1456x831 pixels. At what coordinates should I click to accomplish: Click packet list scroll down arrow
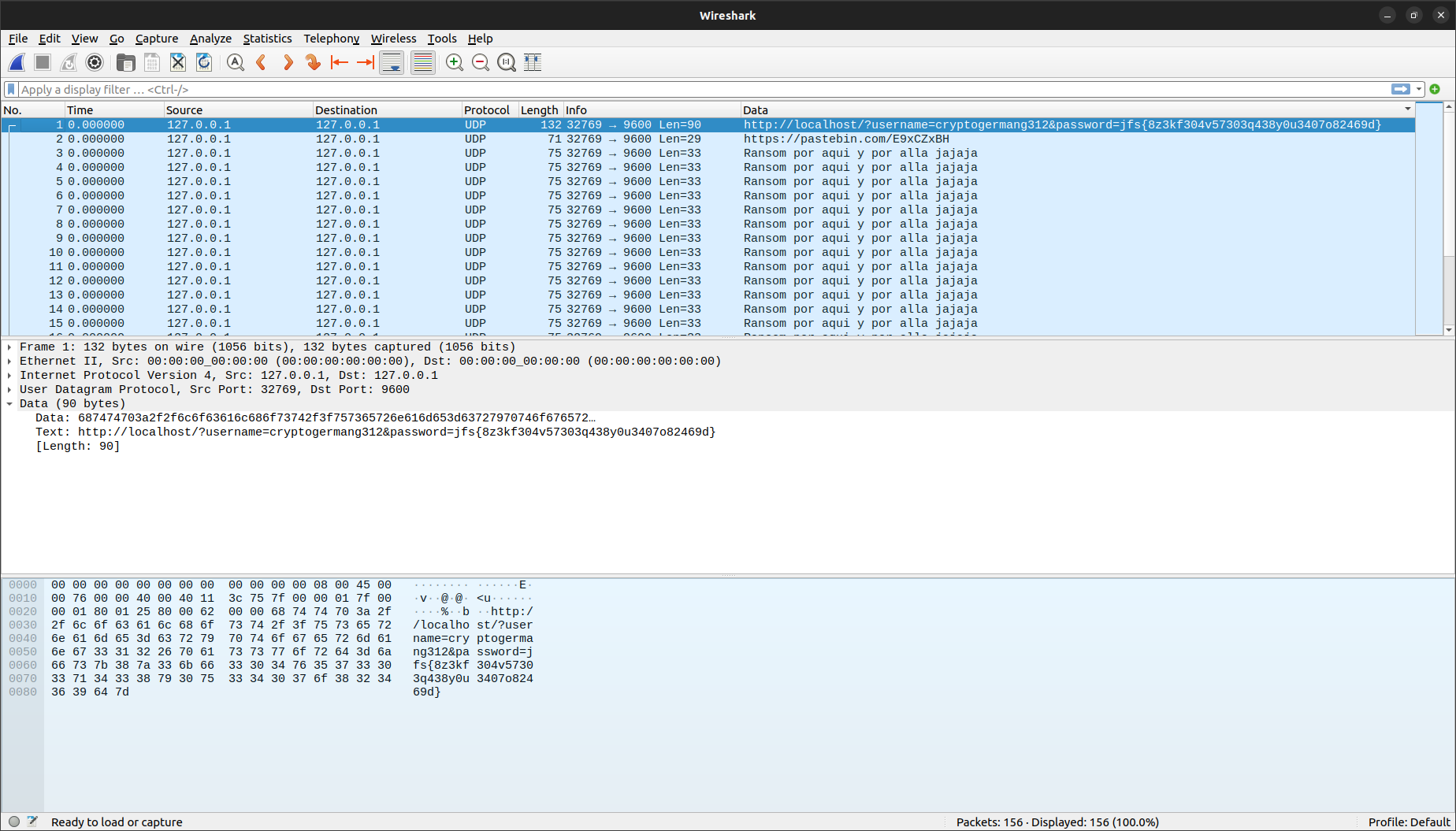coord(1449,330)
